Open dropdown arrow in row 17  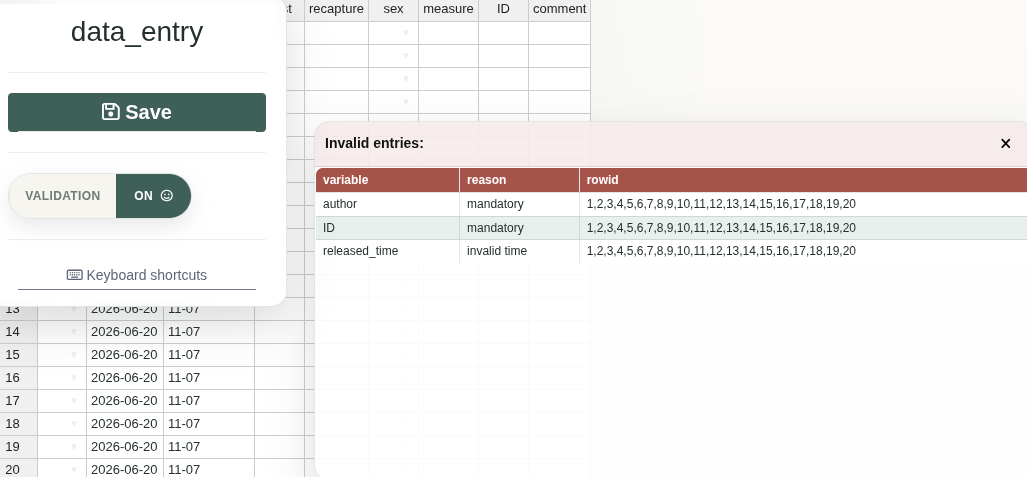coord(74,400)
